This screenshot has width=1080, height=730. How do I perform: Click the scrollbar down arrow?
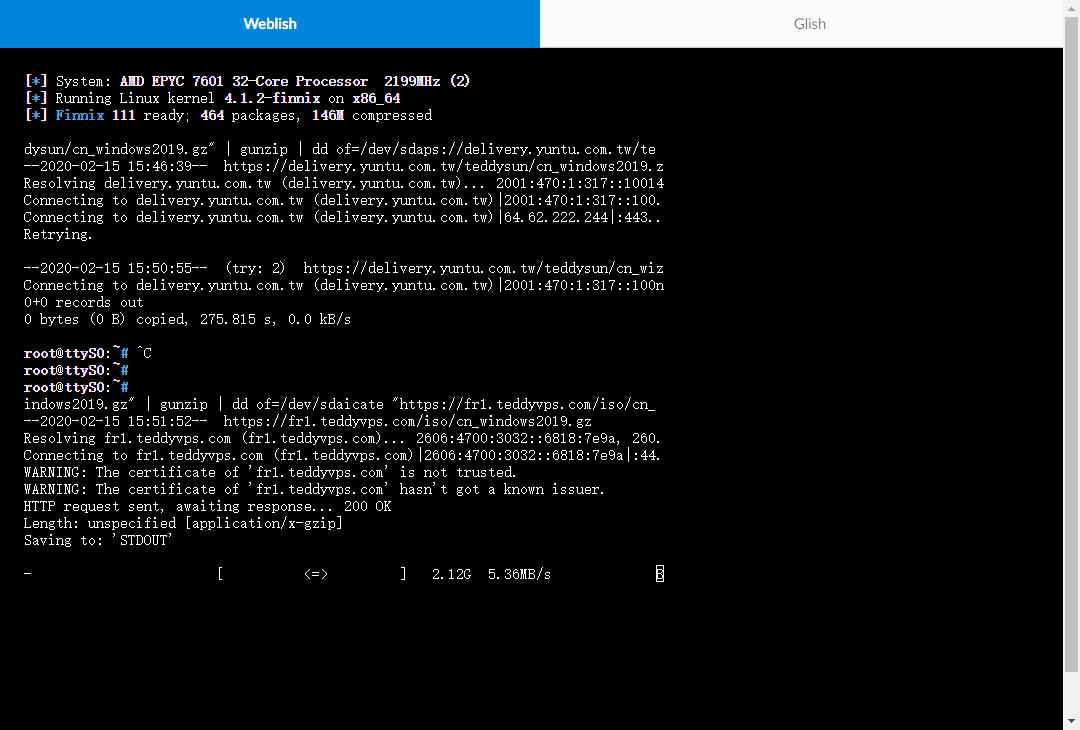[x=1072, y=722]
